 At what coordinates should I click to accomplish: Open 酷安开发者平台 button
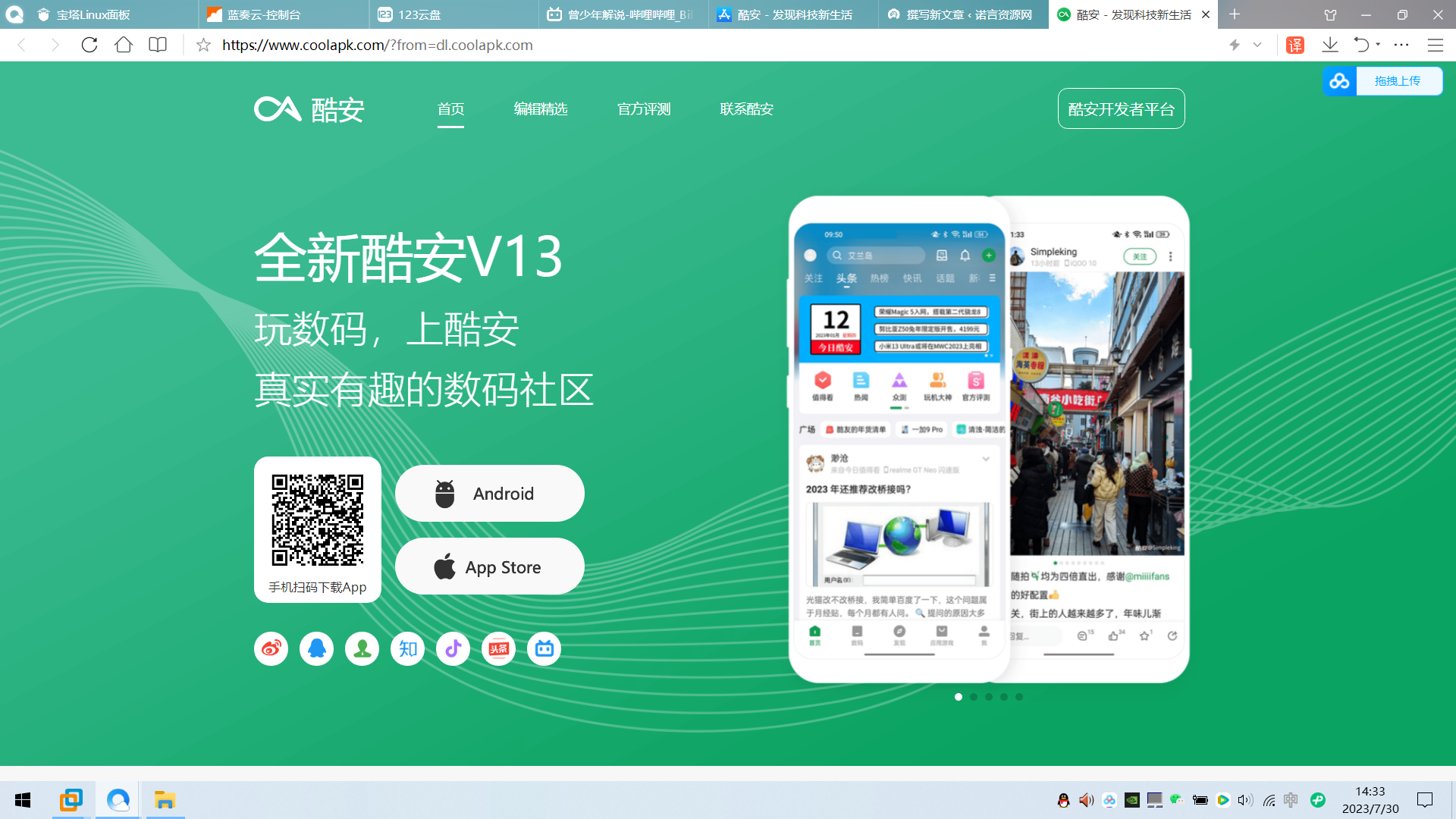point(1121,109)
